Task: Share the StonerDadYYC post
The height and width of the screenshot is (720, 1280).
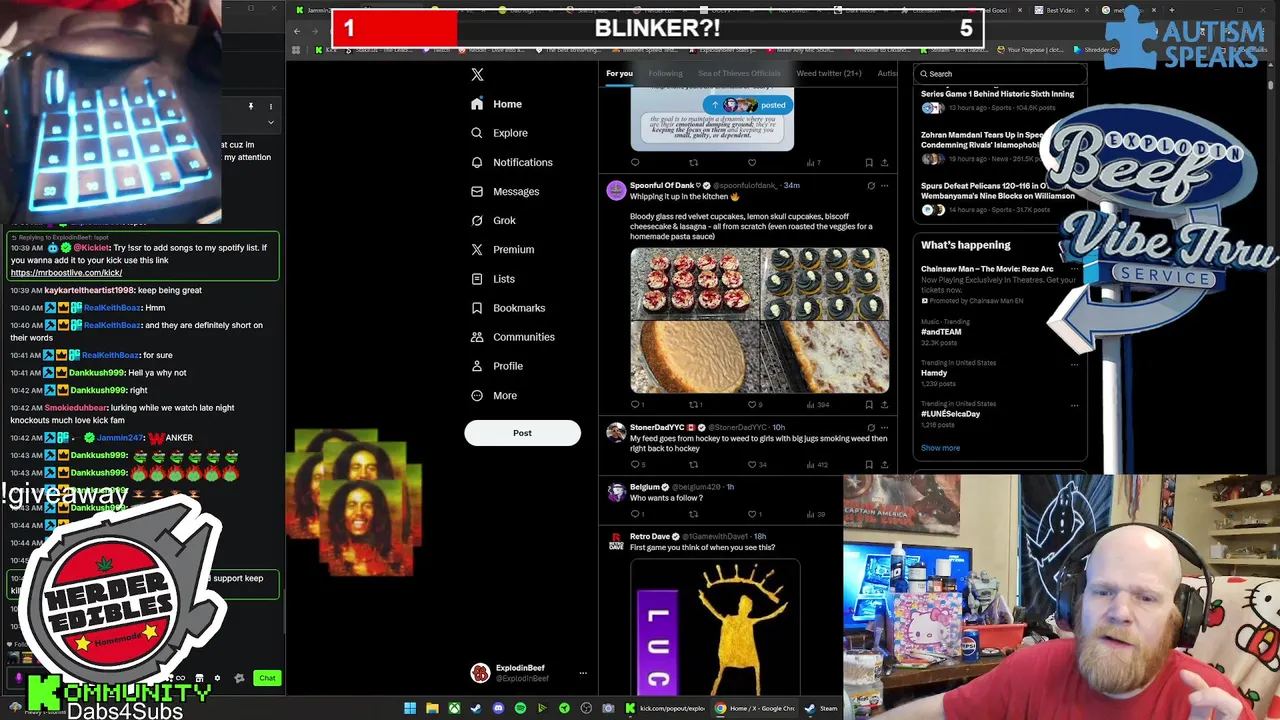Action: pyautogui.click(x=885, y=464)
